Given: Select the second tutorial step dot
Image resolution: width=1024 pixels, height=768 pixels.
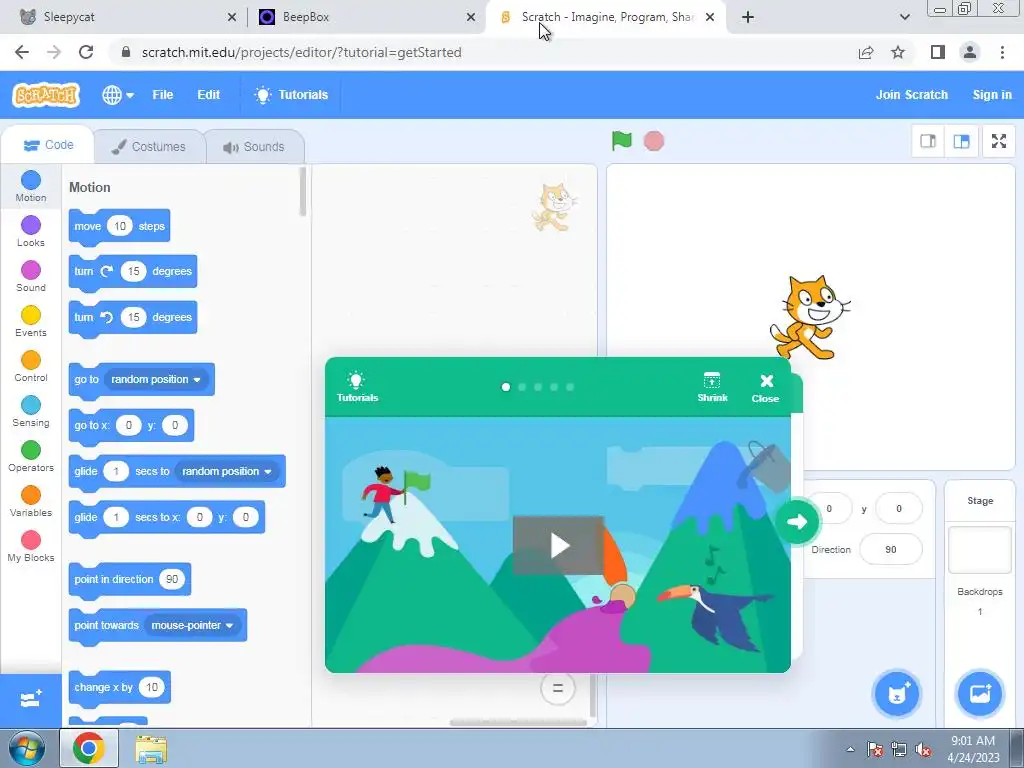Looking at the screenshot, I should (x=522, y=387).
